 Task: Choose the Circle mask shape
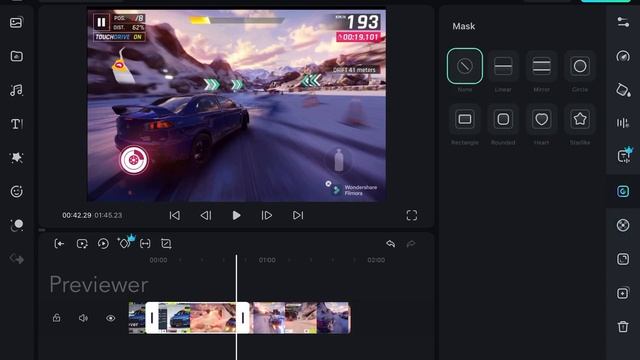[580, 66]
